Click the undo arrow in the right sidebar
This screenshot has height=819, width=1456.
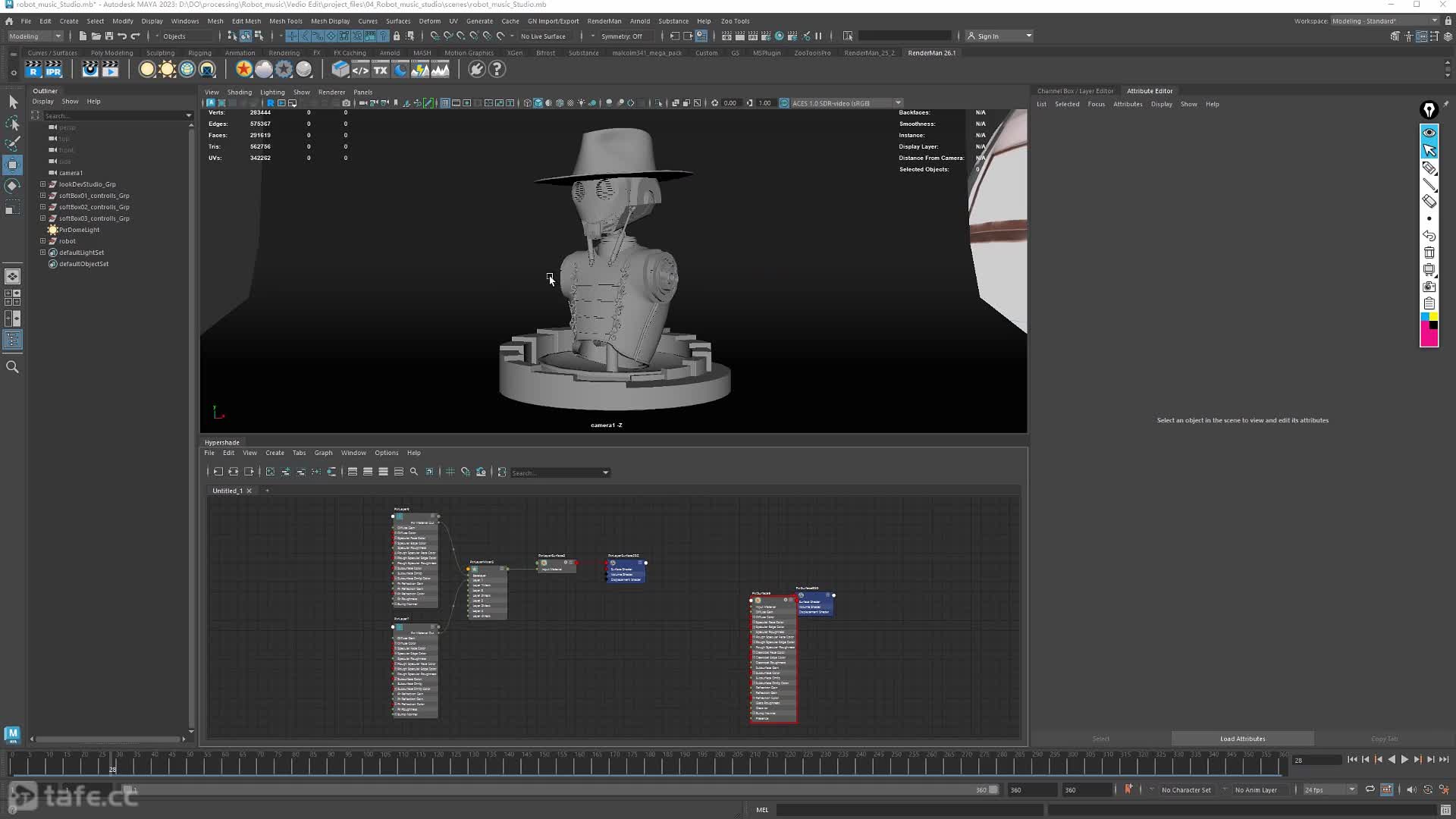click(x=1429, y=236)
